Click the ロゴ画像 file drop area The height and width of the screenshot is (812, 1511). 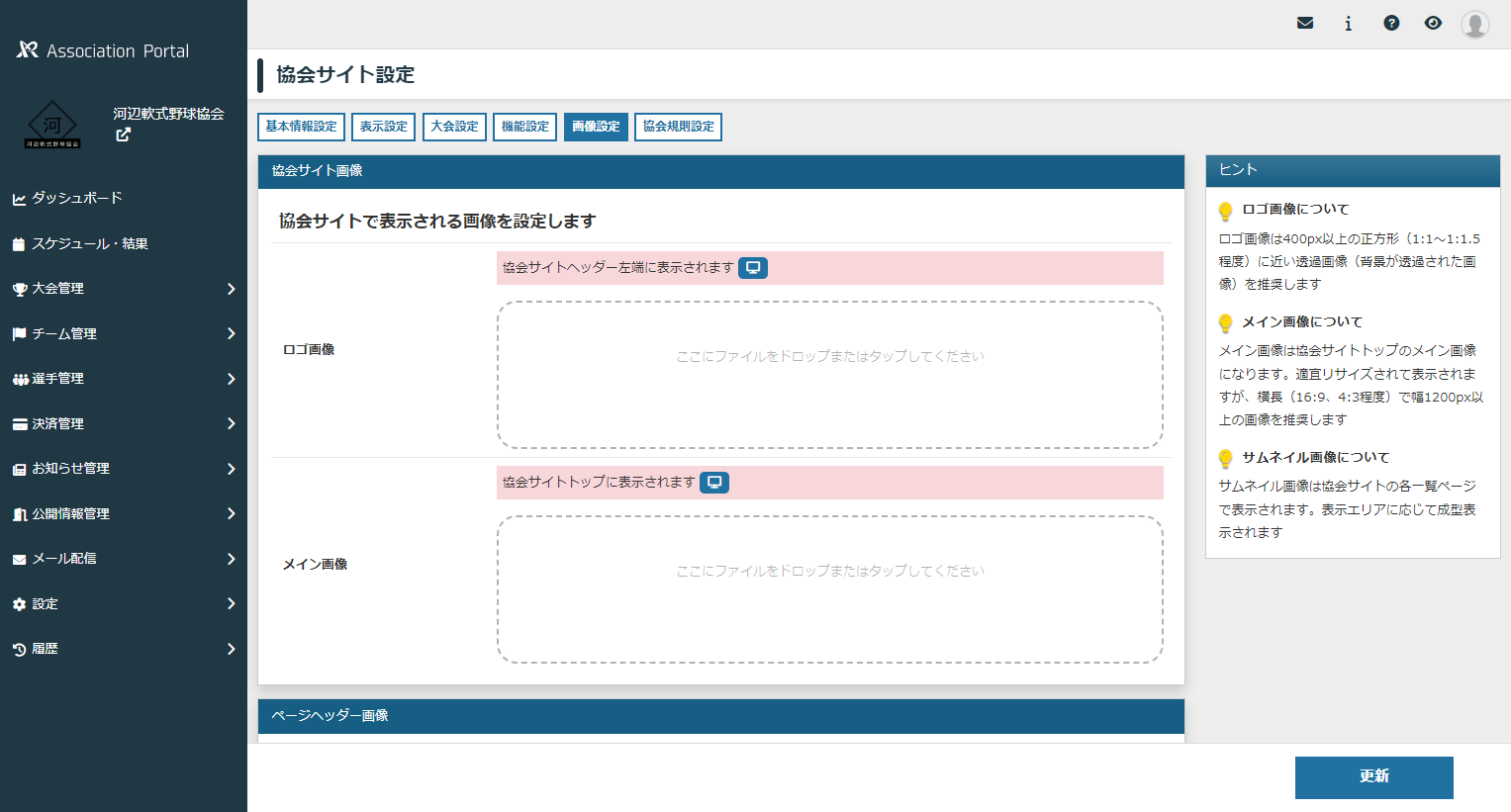(830, 376)
